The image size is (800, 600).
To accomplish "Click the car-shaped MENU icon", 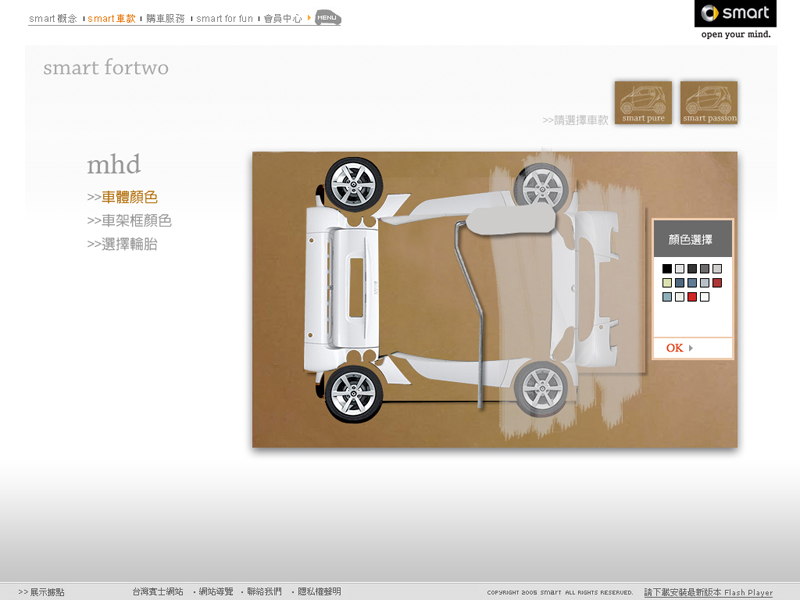I will click(x=328, y=18).
